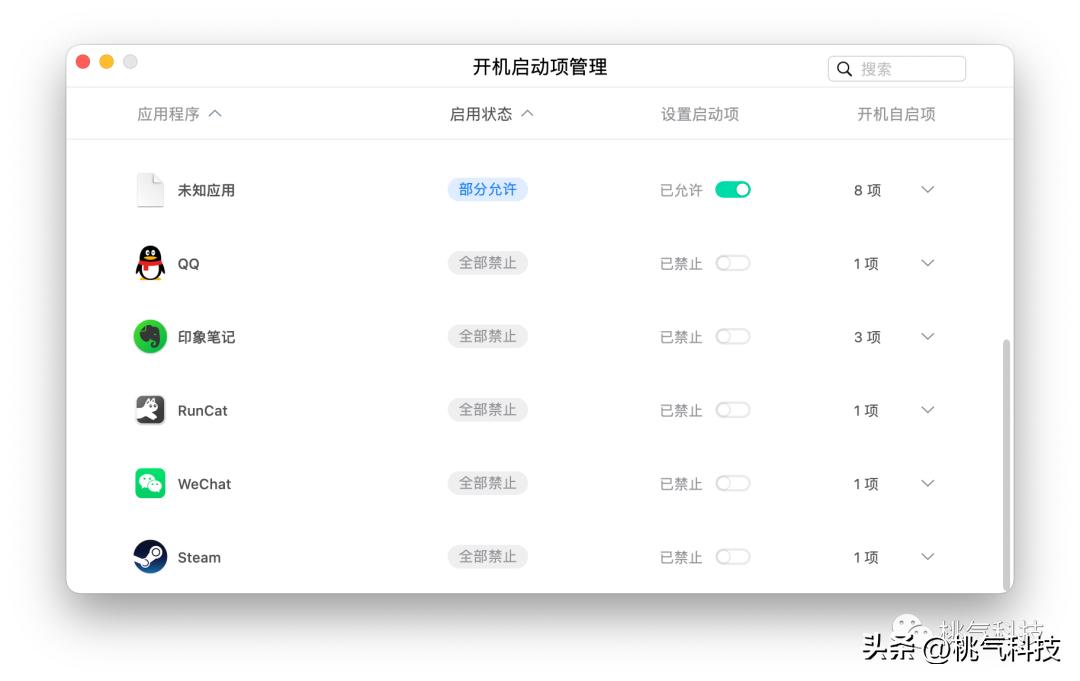Expand the 印象笔记 row details
The height and width of the screenshot is (681, 1080).
pyautogui.click(x=927, y=337)
